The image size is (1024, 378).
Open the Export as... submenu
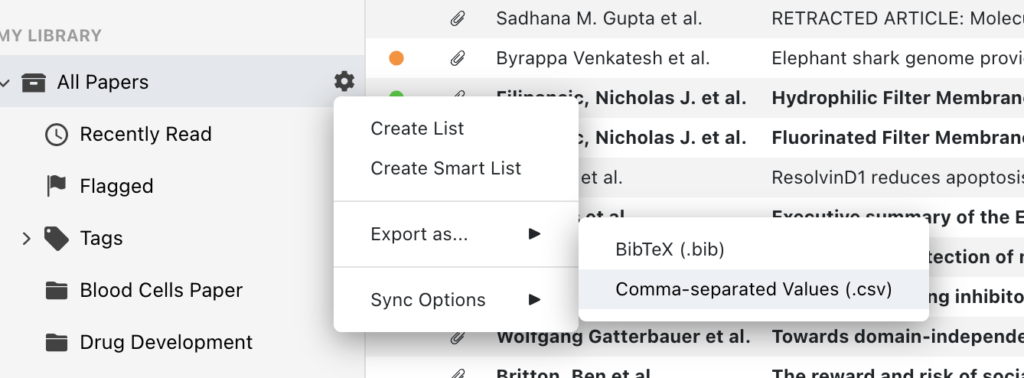[456, 234]
